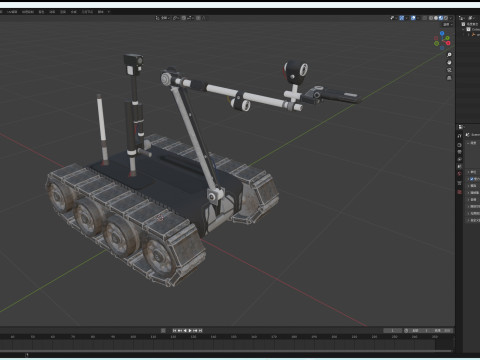Click the green Y axis on navigation gizmo
The image size is (480, 360).
pyautogui.click(x=447, y=38)
